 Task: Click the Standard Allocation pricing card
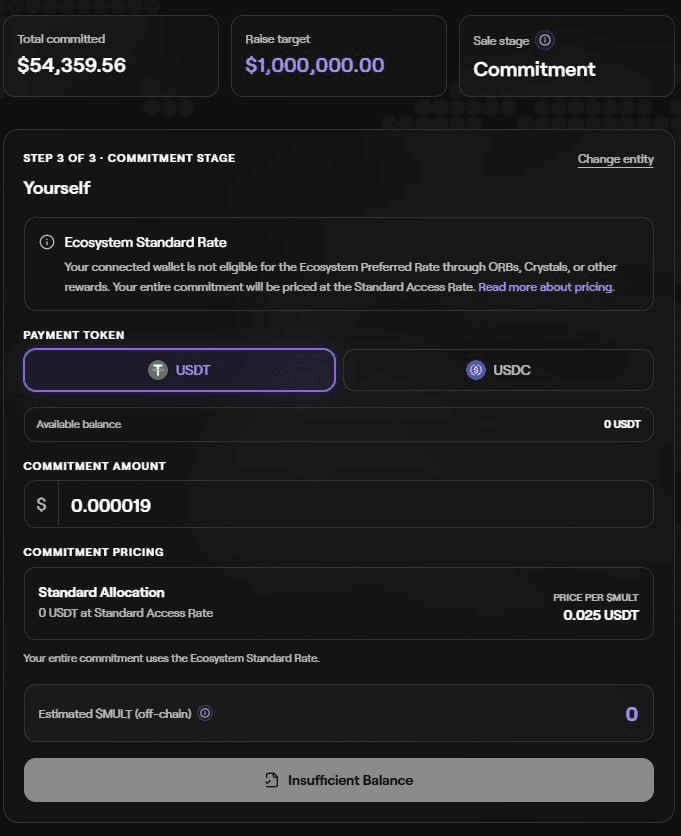339,603
